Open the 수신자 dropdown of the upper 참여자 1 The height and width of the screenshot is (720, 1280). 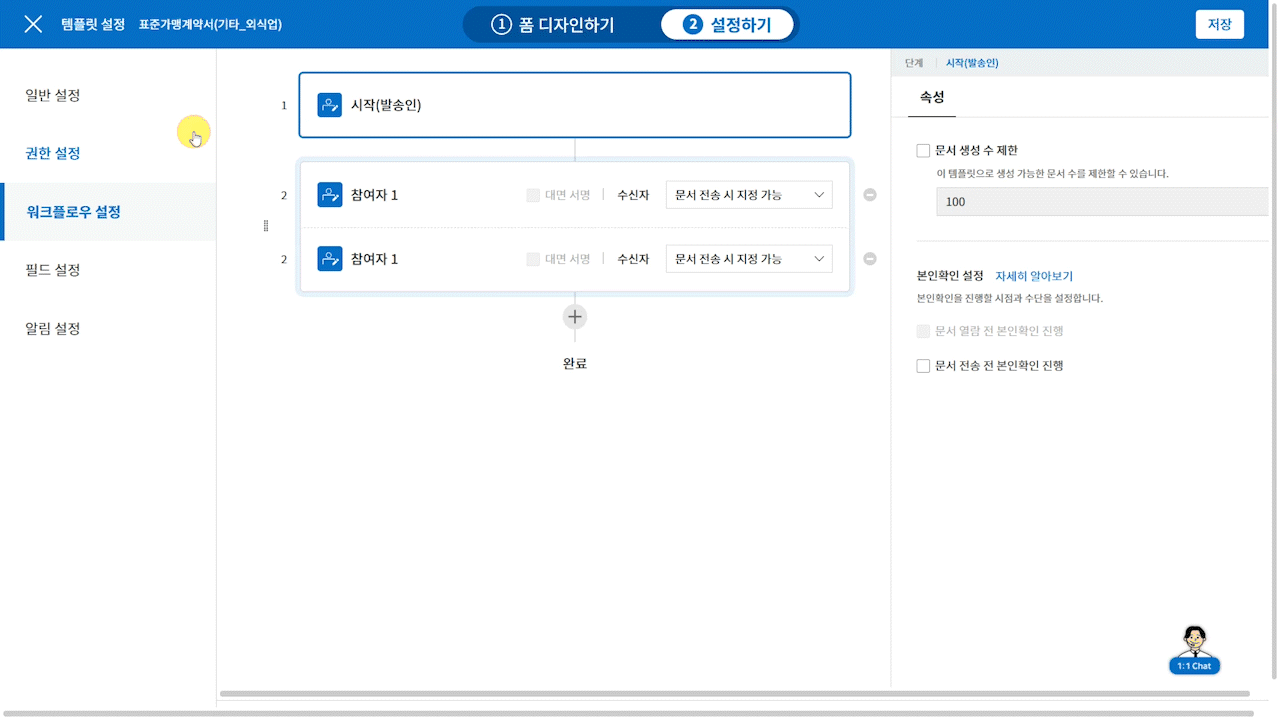coord(749,195)
